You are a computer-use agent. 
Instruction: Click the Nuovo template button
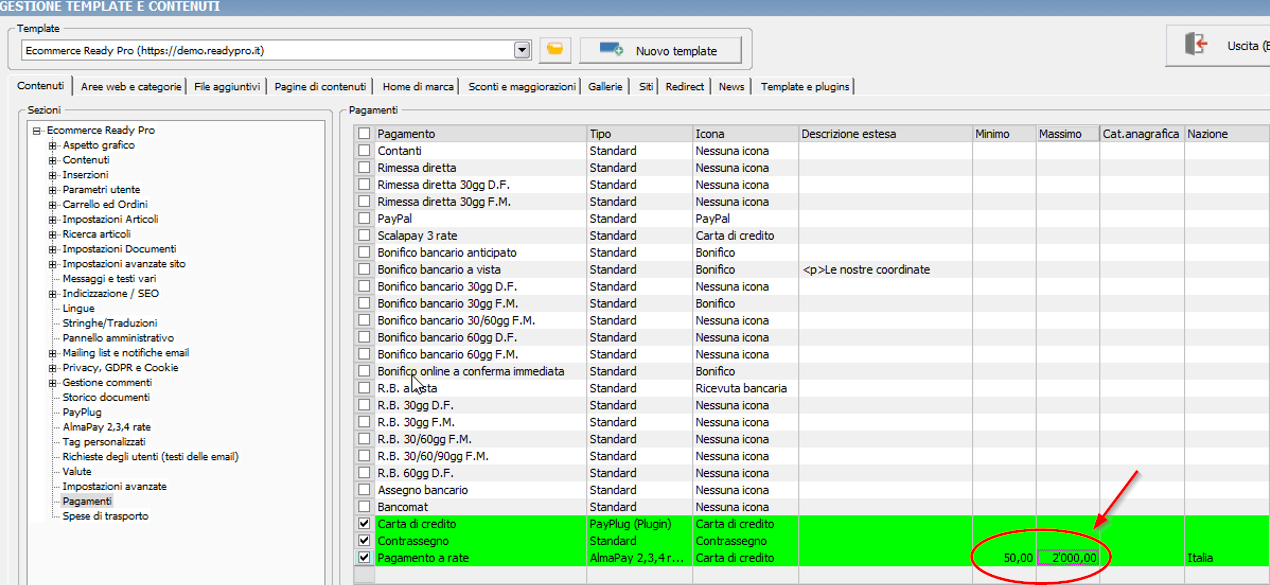pos(662,50)
